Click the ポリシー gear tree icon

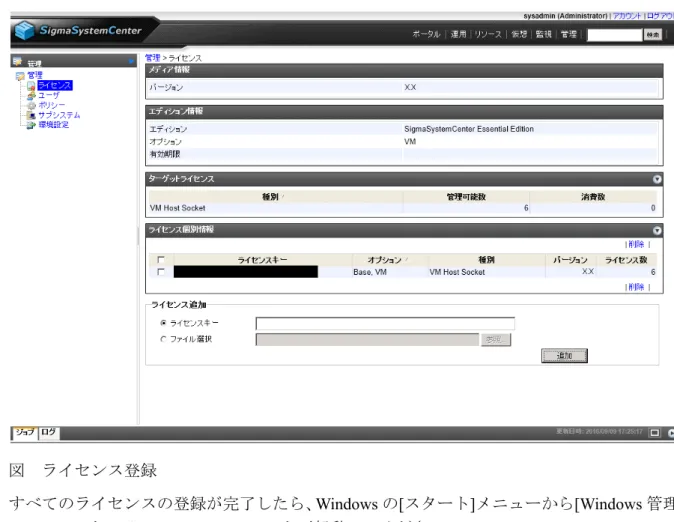click(x=31, y=105)
